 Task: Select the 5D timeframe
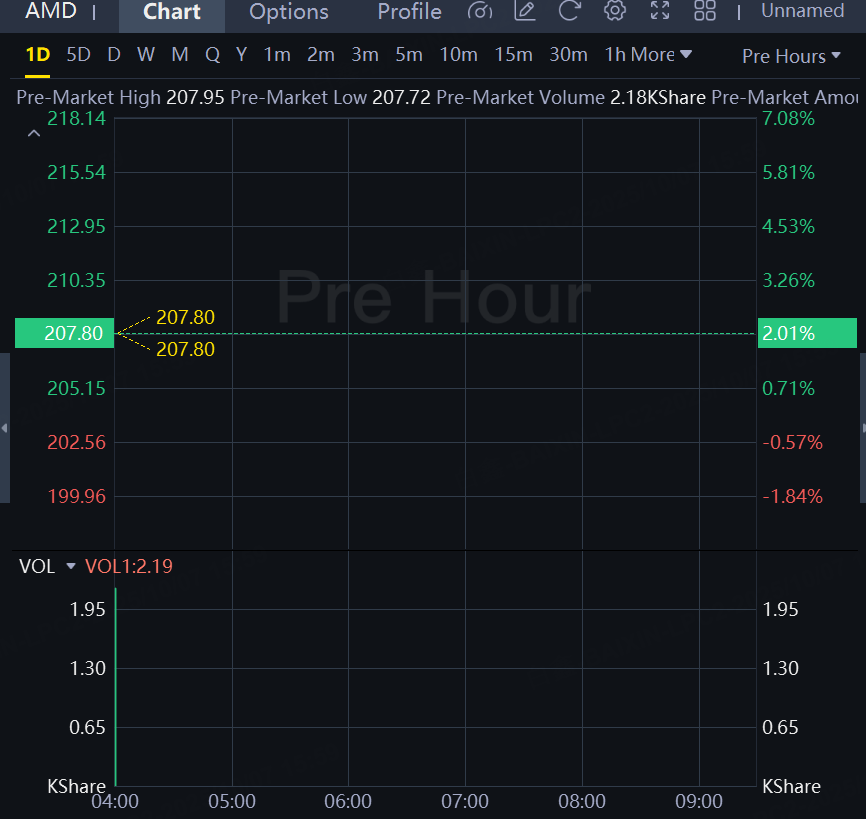coord(78,55)
